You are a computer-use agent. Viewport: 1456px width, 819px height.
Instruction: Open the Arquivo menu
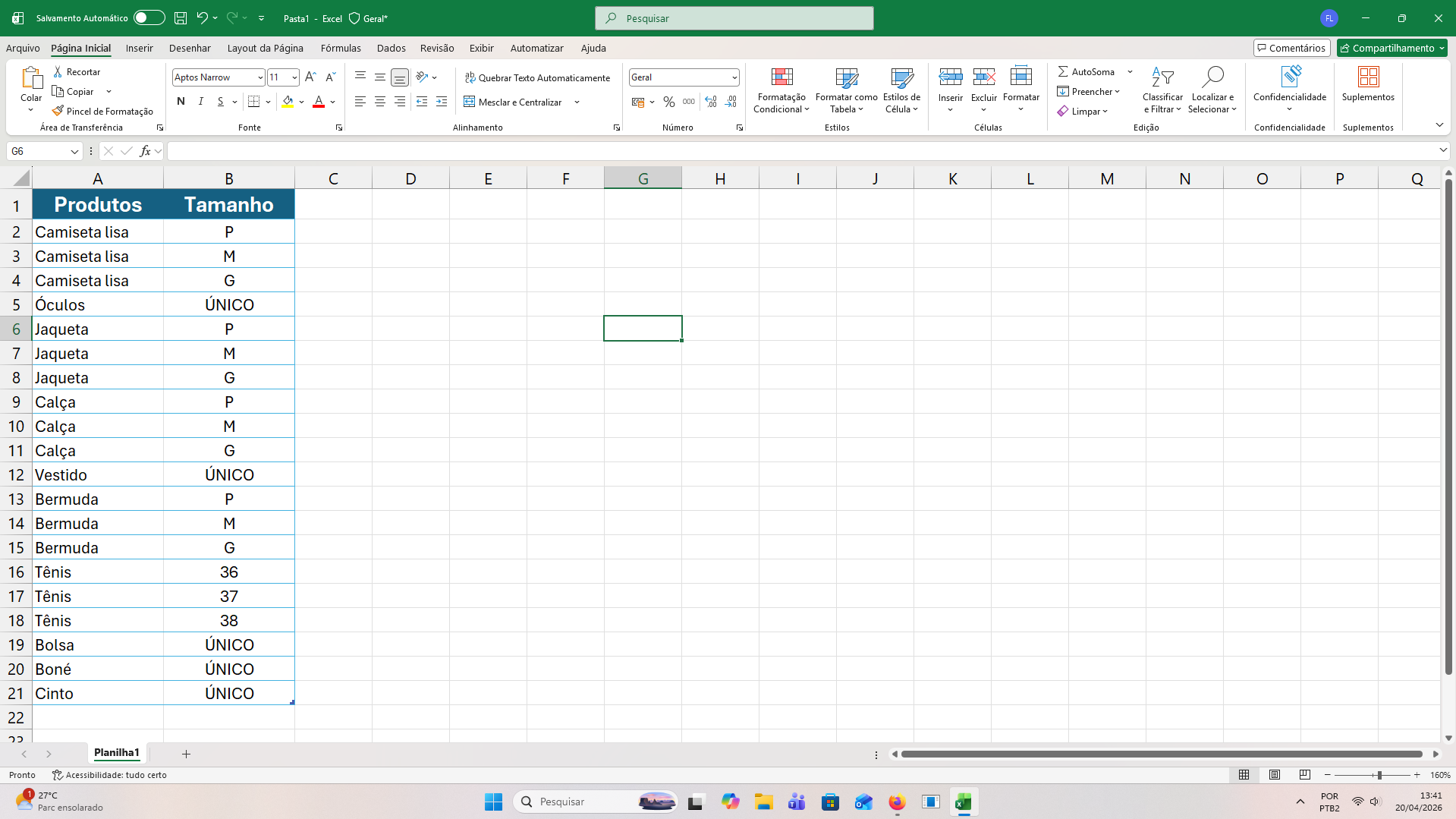[x=23, y=48]
